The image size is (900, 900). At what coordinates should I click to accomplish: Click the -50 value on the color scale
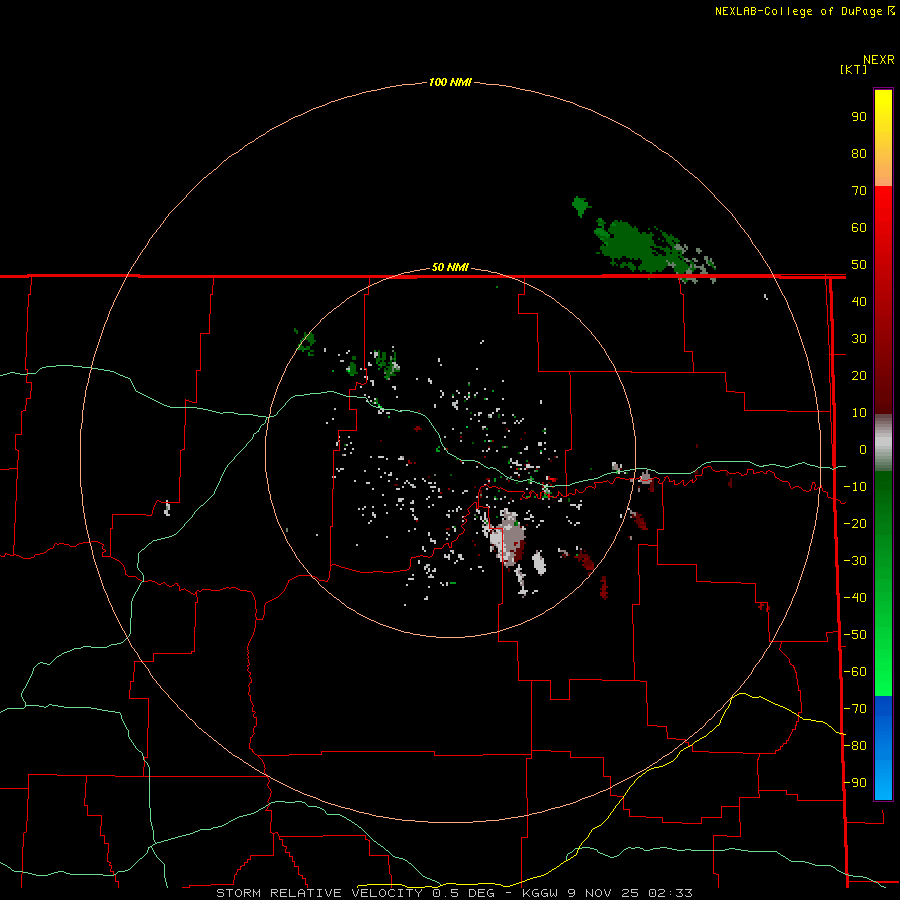click(x=855, y=635)
